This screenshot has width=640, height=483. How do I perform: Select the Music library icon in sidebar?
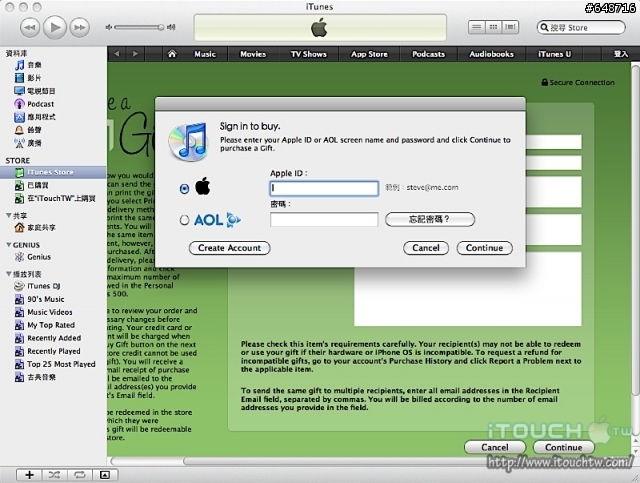pyautogui.click(x=19, y=65)
